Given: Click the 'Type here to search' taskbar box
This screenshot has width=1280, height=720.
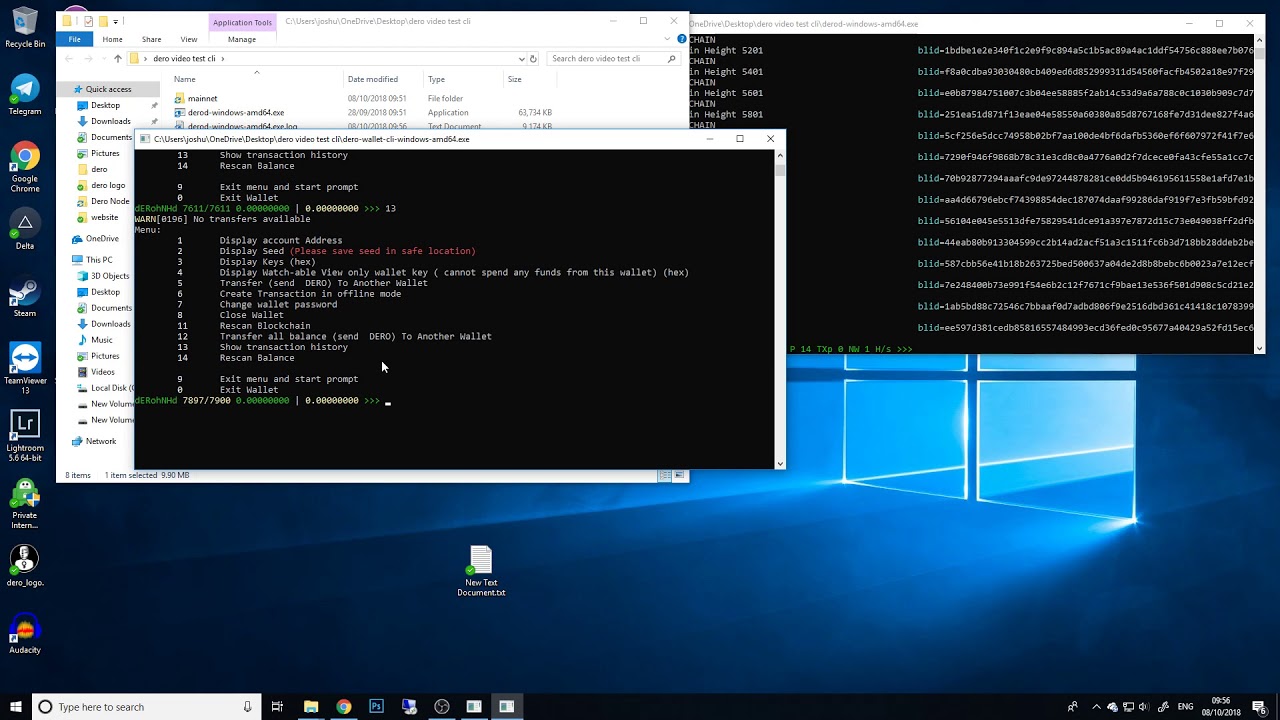Looking at the screenshot, I should pos(145,707).
